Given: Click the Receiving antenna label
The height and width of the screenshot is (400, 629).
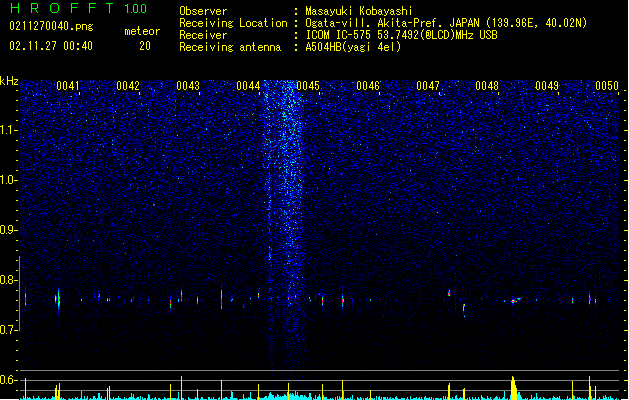Looking at the screenshot, I should click(x=230, y=47).
